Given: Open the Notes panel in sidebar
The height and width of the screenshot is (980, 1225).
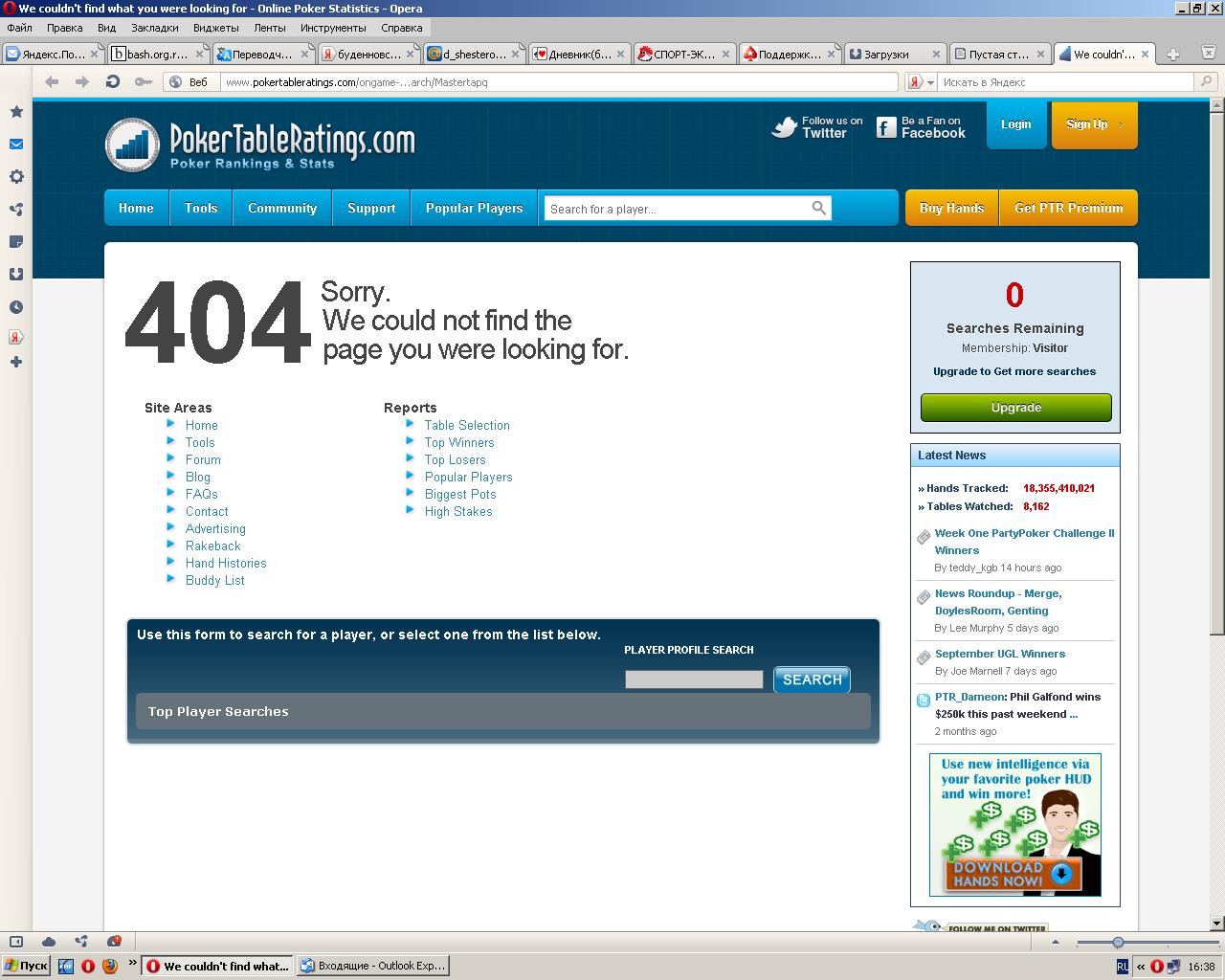Looking at the screenshot, I should (16, 242).
